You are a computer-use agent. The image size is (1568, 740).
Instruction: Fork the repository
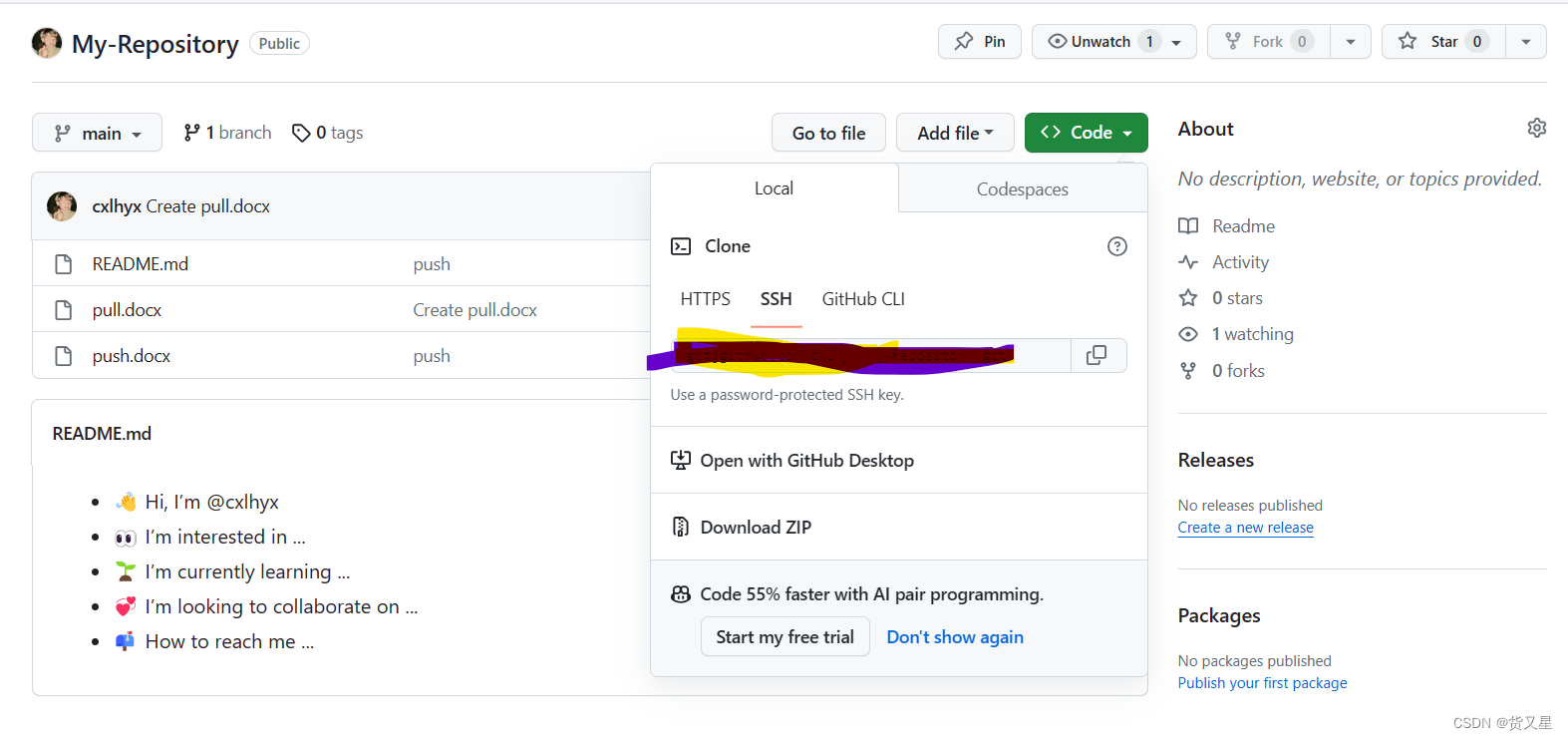(1269, 42)
